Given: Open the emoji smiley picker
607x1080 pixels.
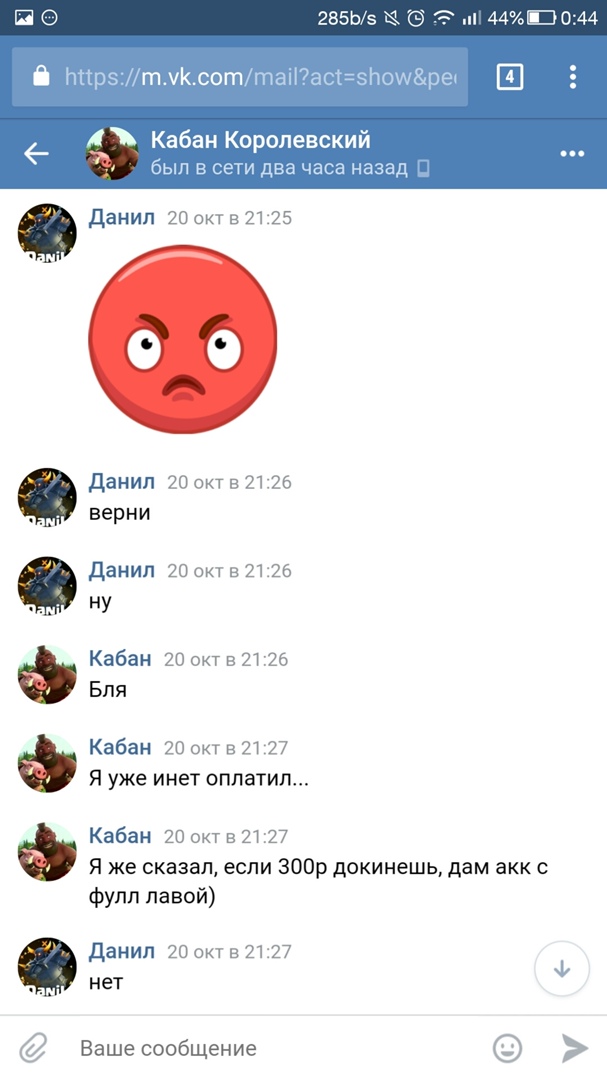Looking at the screenshot, I should pos(507,1048).
